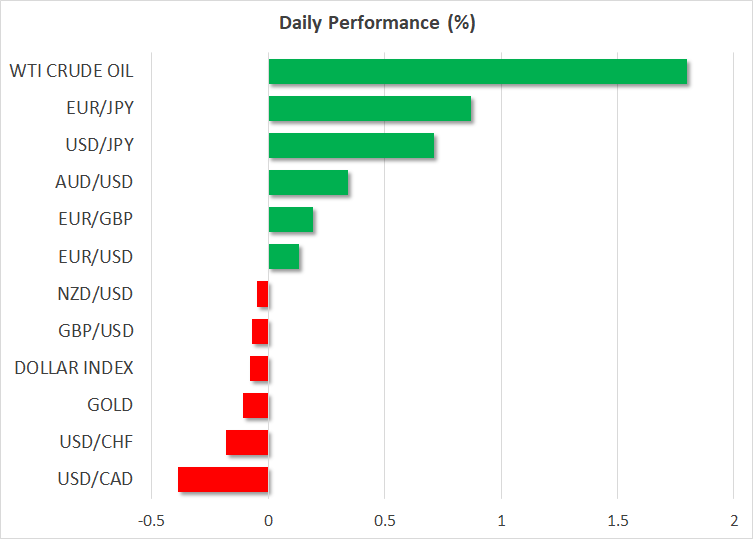The image size is (753, 539).
Task: Select the small EUR/GBP green bar
Action: (x=291, y=220)
